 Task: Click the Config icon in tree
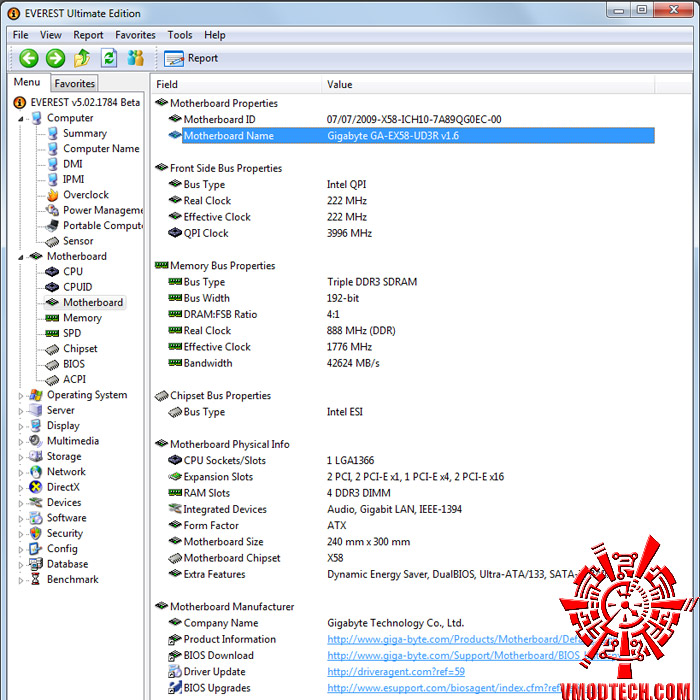pos(36,549)
